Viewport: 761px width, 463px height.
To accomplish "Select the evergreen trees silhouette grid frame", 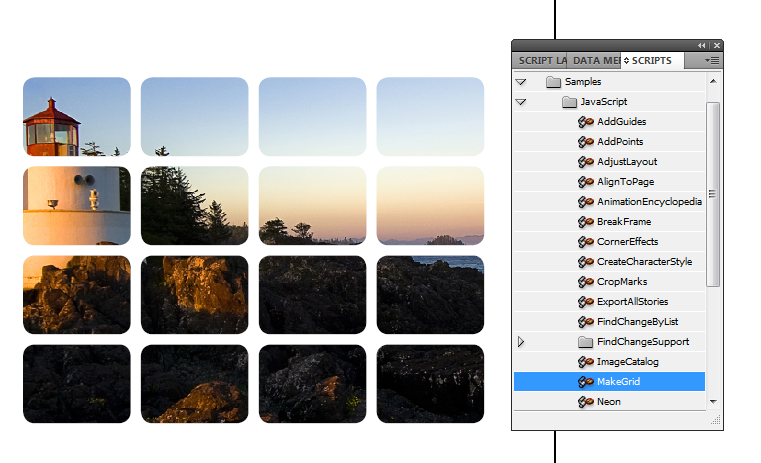I will (x=194, y=205).
